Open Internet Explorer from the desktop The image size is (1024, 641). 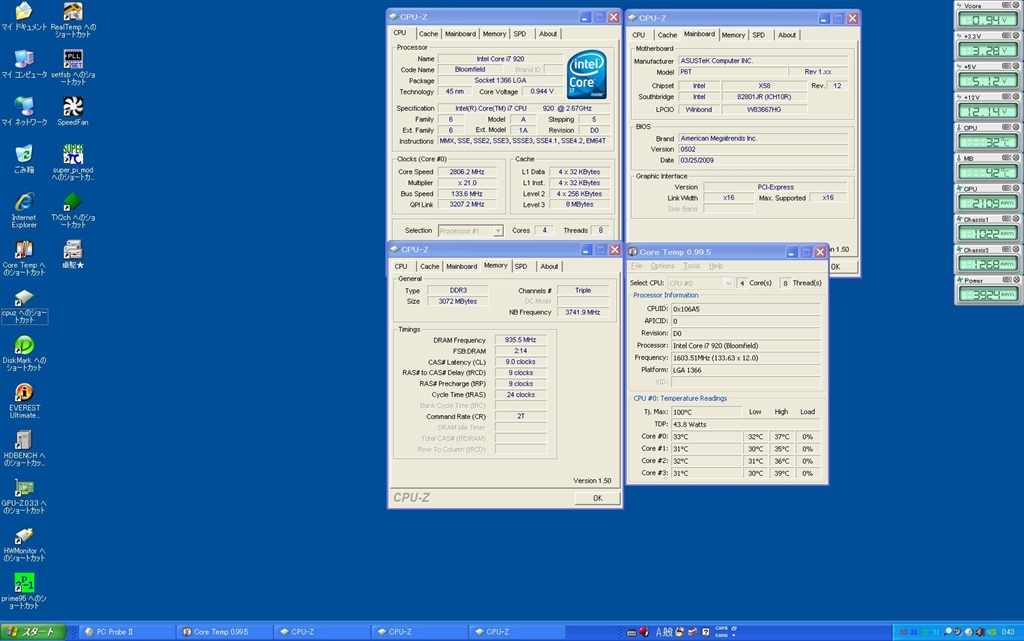[24, 210]
